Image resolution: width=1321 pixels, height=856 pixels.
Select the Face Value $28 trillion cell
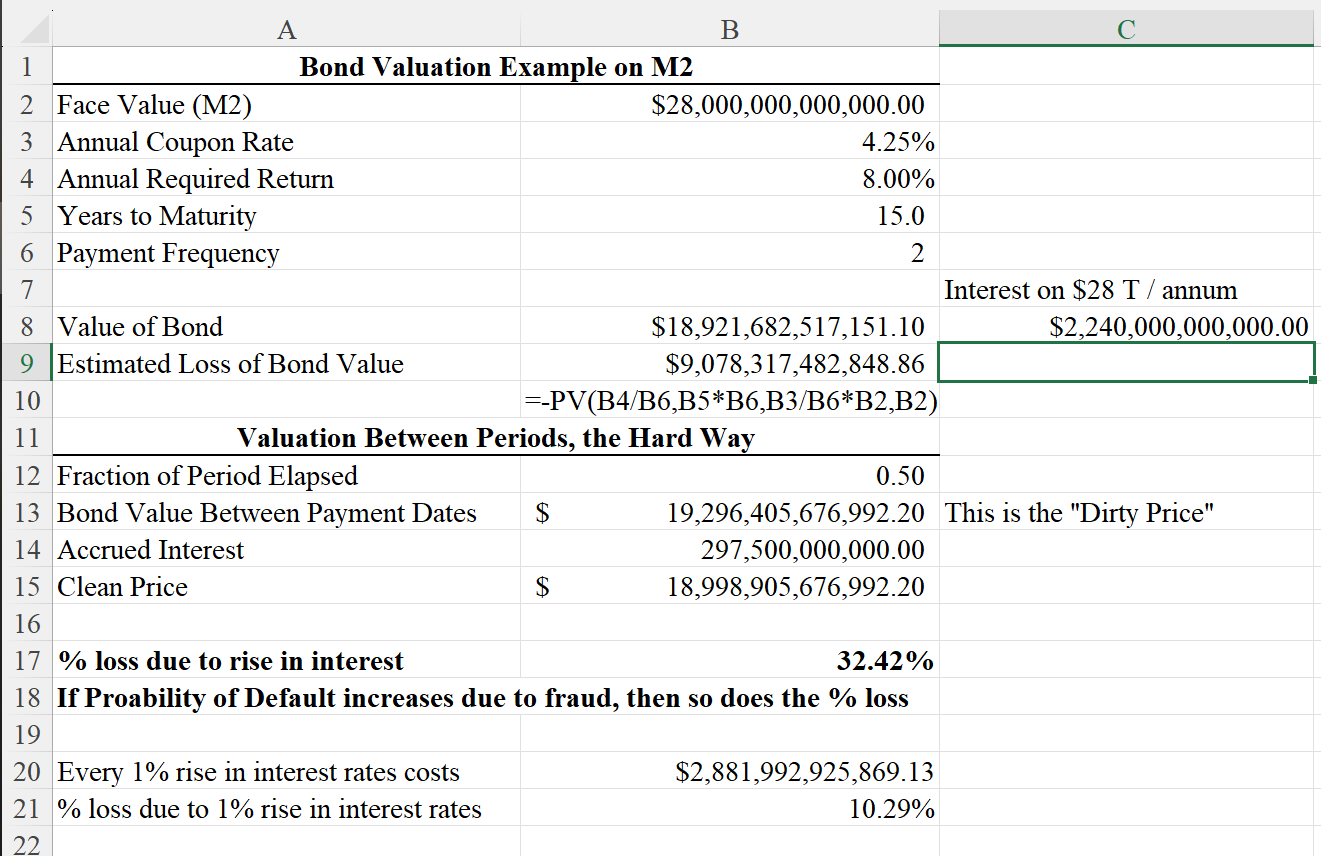pyautogui.click(x=787, y=105)
